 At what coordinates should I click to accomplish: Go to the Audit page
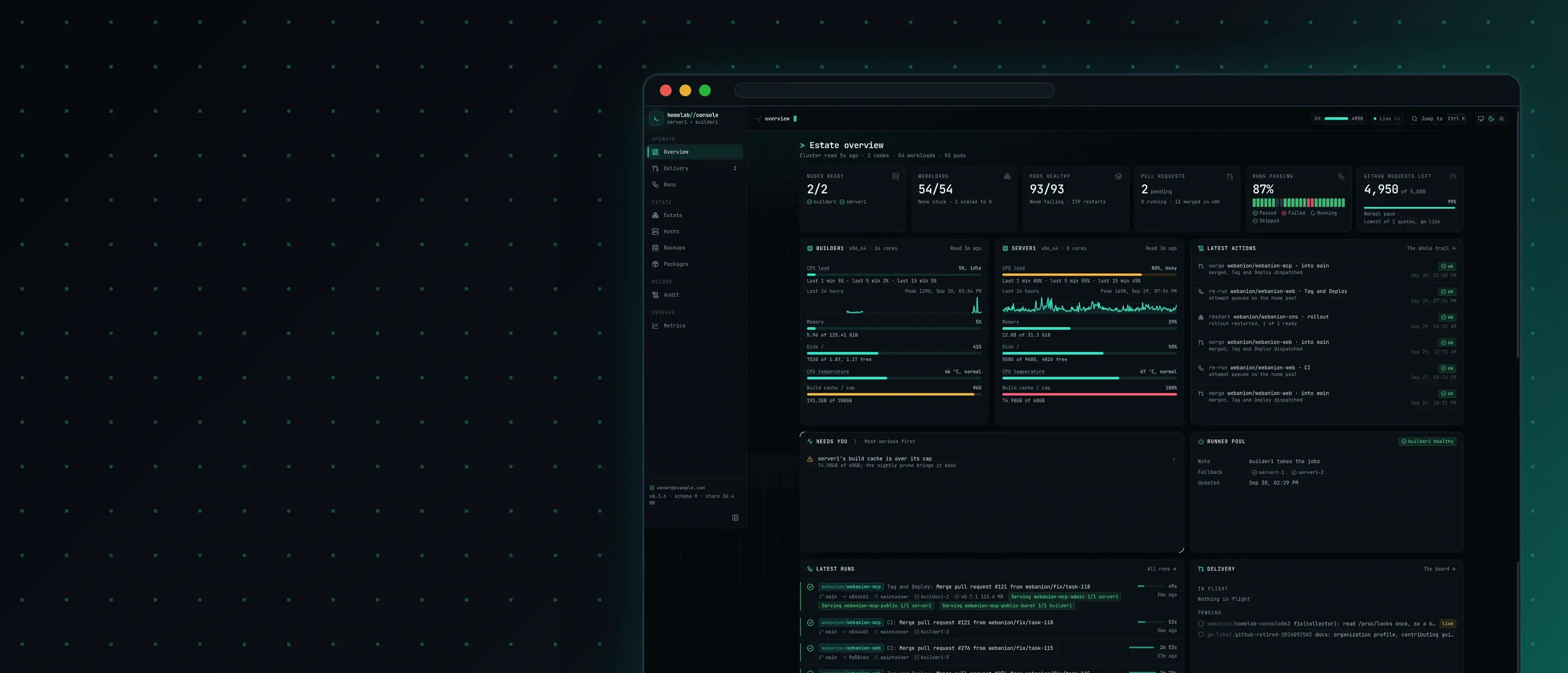pos(695,295)
